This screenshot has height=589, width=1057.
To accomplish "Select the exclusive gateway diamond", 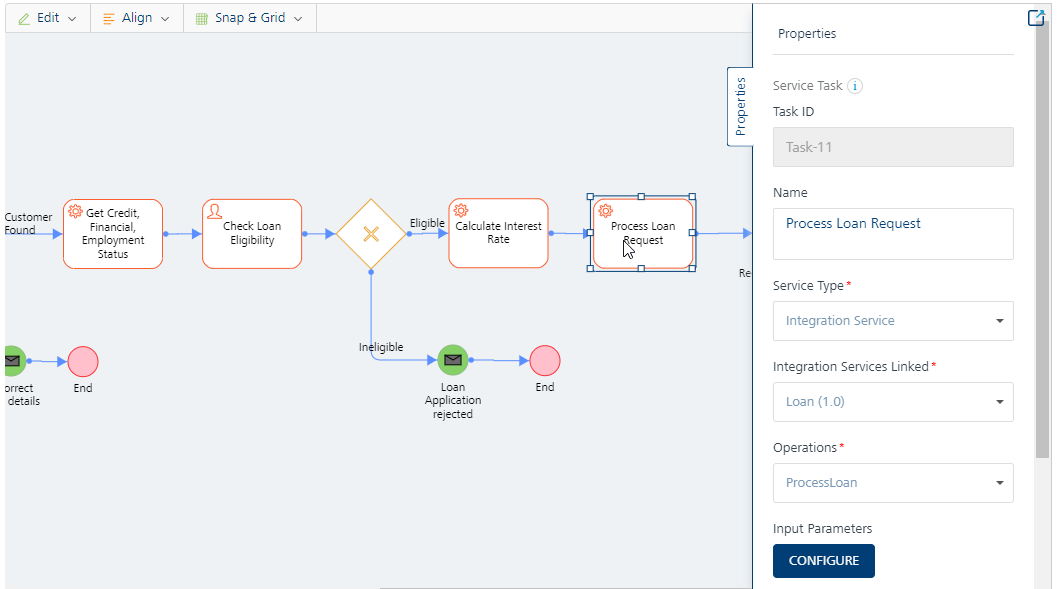I will (371, 234).
